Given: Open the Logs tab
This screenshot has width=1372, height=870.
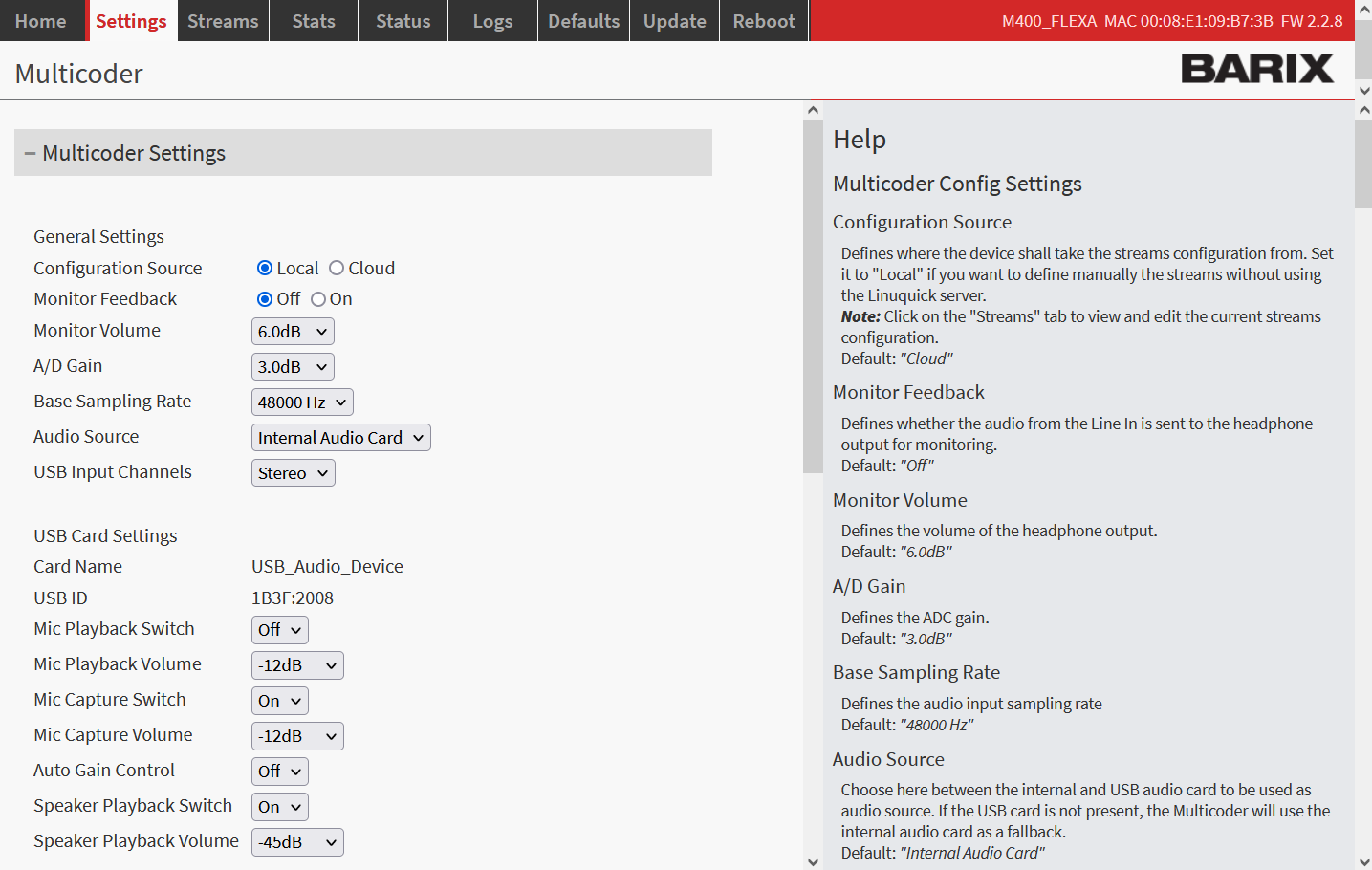Looking at the screenshot, I should pos(492,21).
